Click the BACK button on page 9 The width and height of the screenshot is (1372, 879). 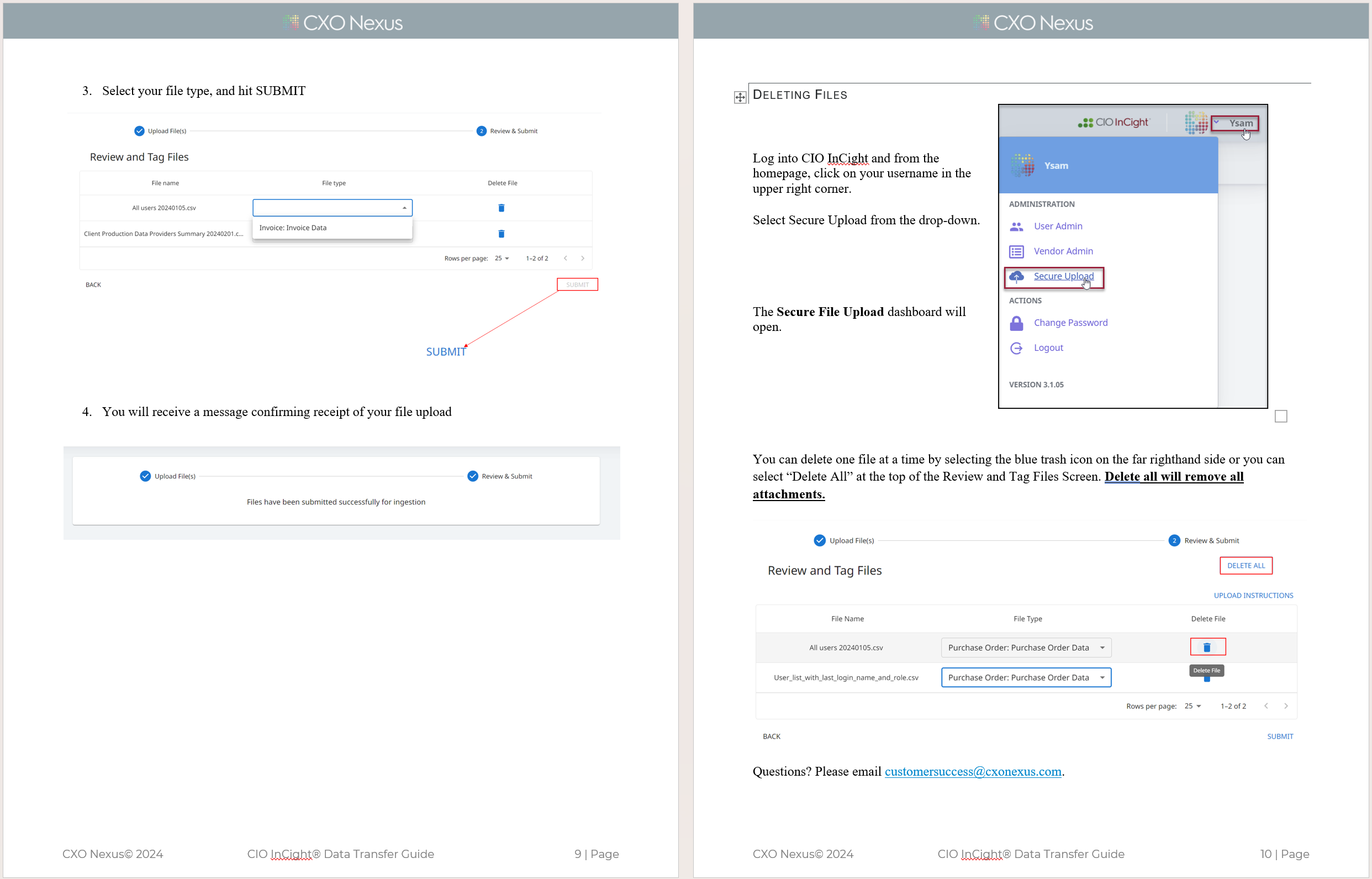pyautogui.click(x=93, y=285)
